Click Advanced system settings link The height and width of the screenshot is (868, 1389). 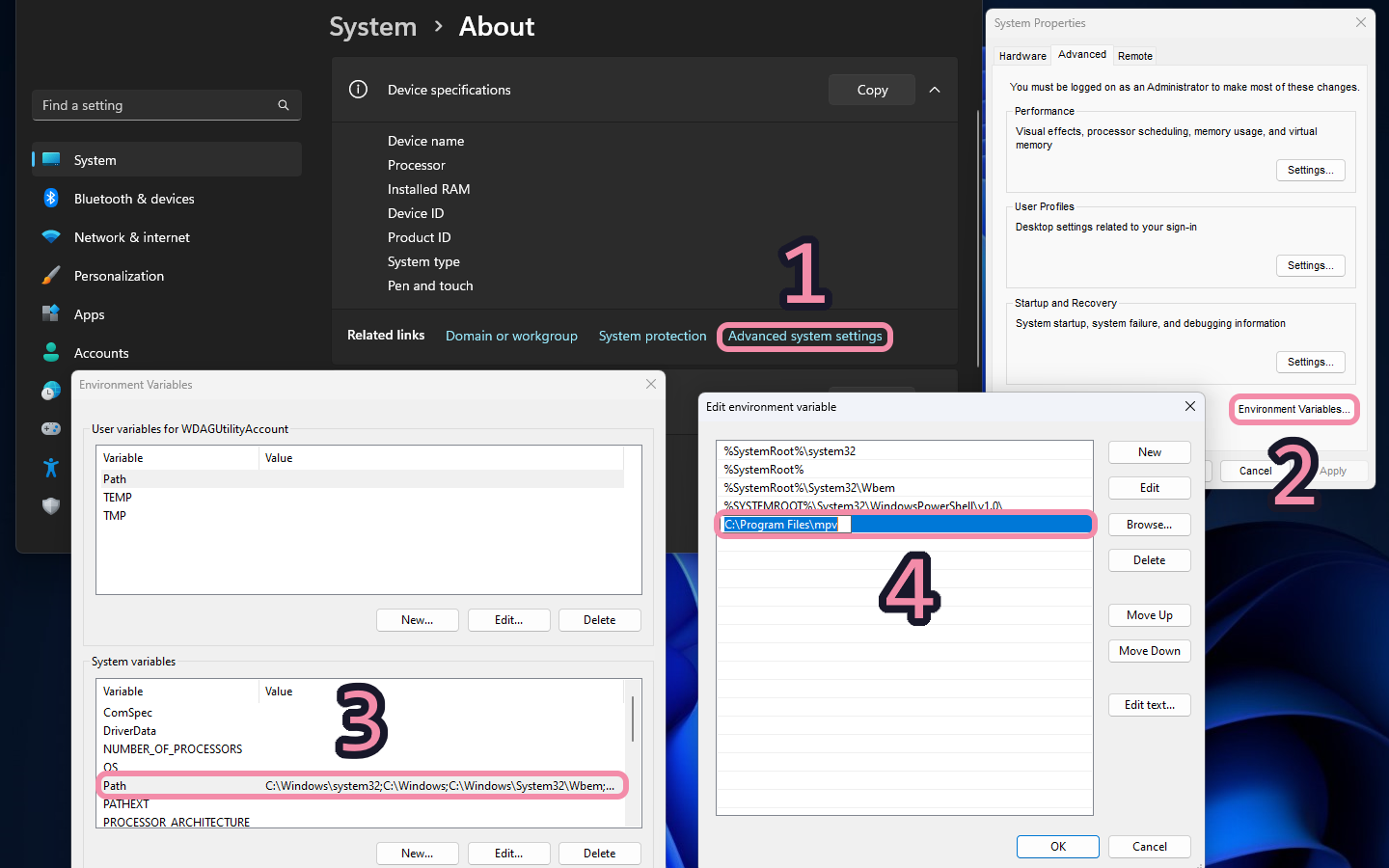pos(805,336)
